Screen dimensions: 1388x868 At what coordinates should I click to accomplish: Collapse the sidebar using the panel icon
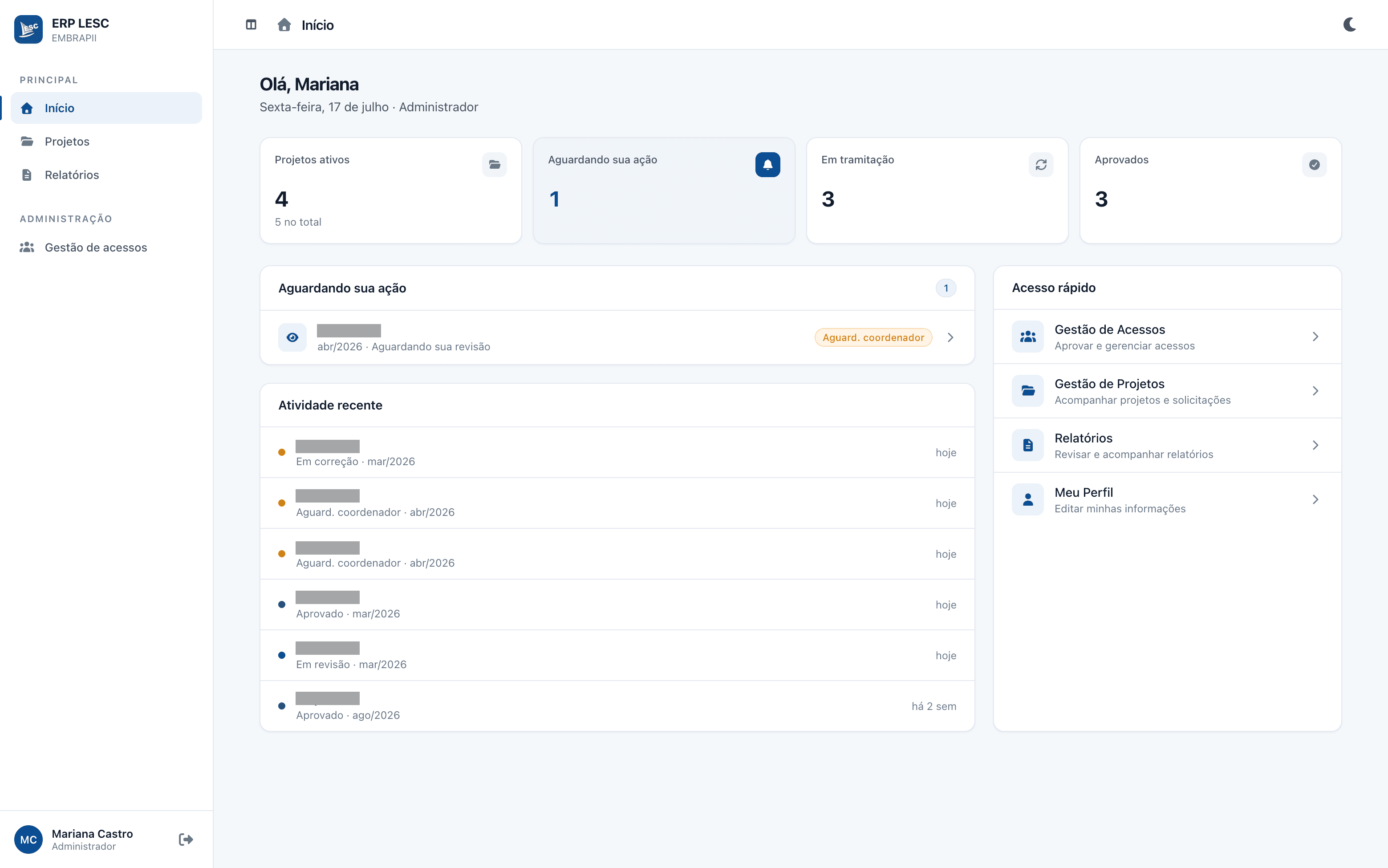[251, 24]
